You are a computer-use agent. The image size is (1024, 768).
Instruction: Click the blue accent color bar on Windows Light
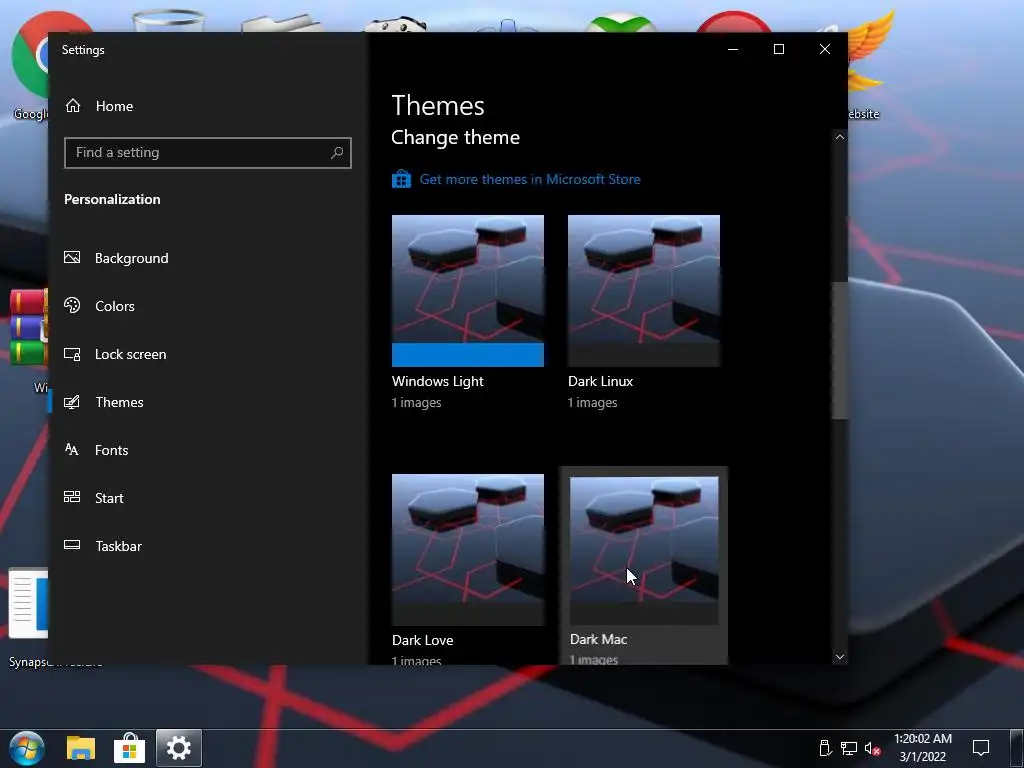coord(468,355)
